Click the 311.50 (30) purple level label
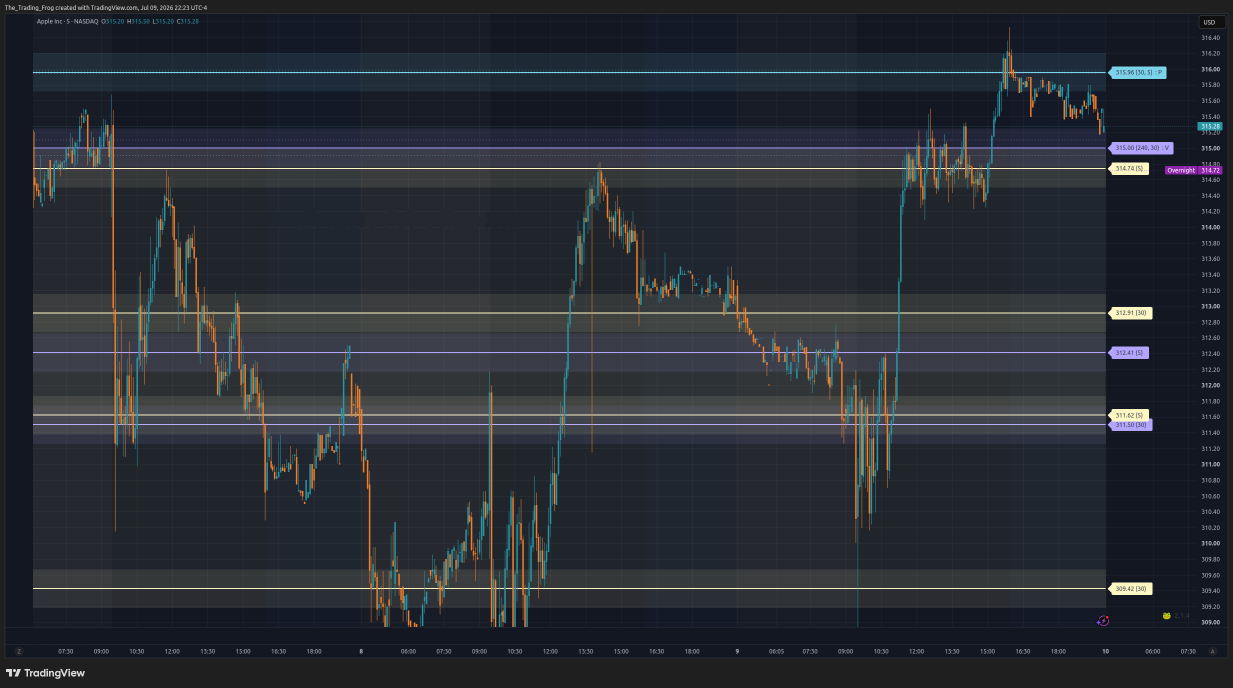Image resolution: width=1233 pixels, height=688 pixels. tap(1131, 425)
